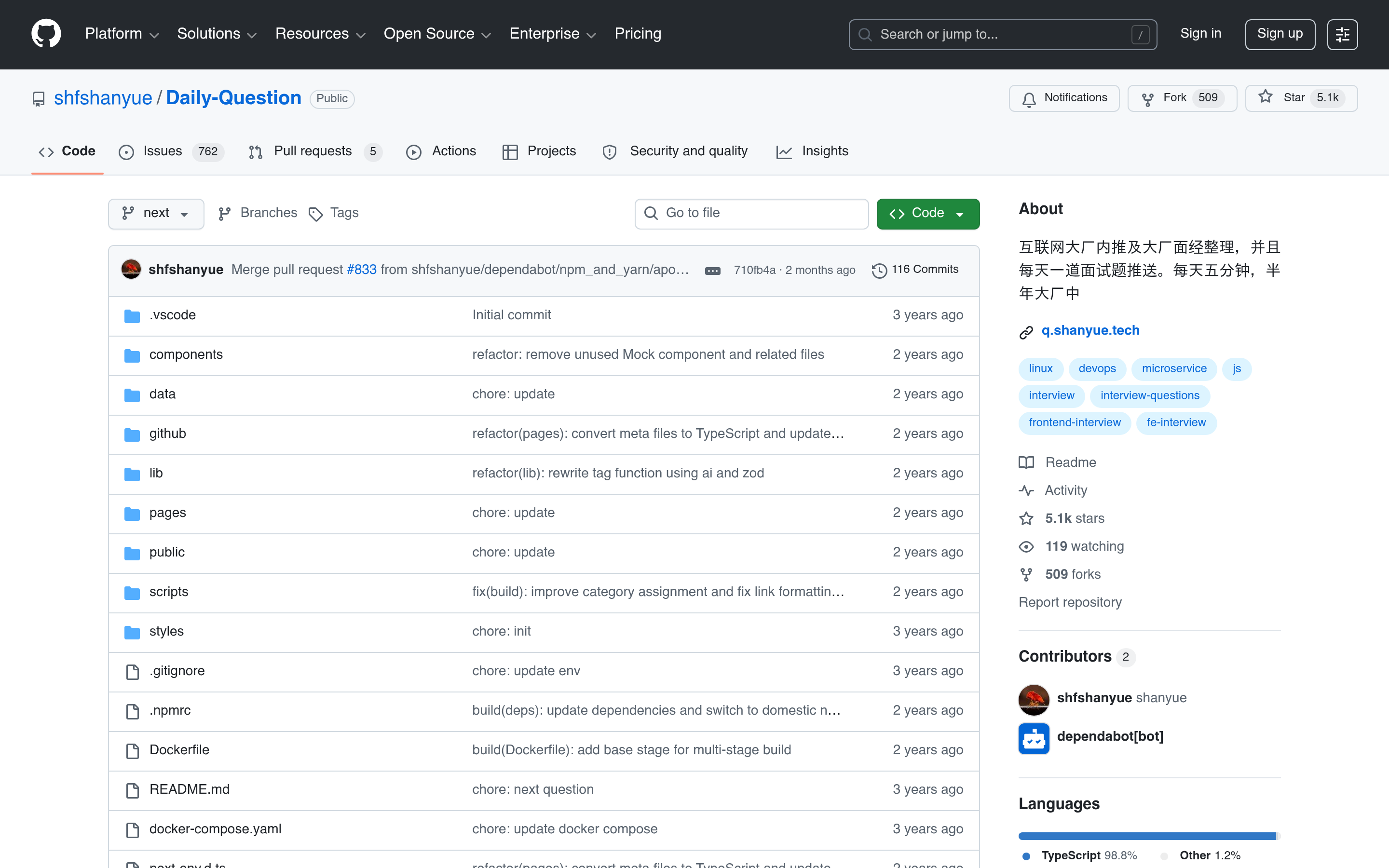Click the Sign up button

(x=1280, y=34)
